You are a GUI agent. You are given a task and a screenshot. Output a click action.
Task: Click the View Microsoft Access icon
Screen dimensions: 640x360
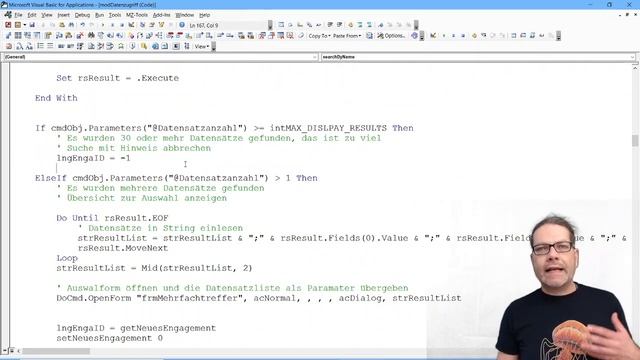point(8,25)
